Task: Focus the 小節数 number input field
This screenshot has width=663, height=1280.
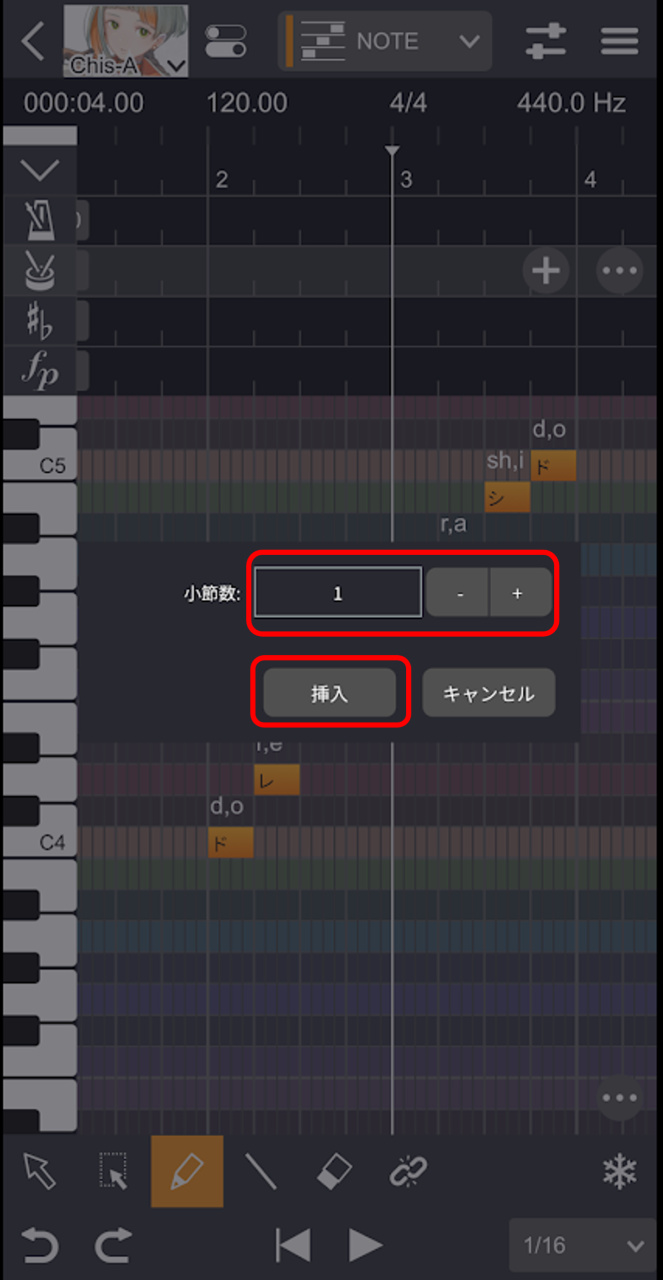Action: (x=338, y=593)
